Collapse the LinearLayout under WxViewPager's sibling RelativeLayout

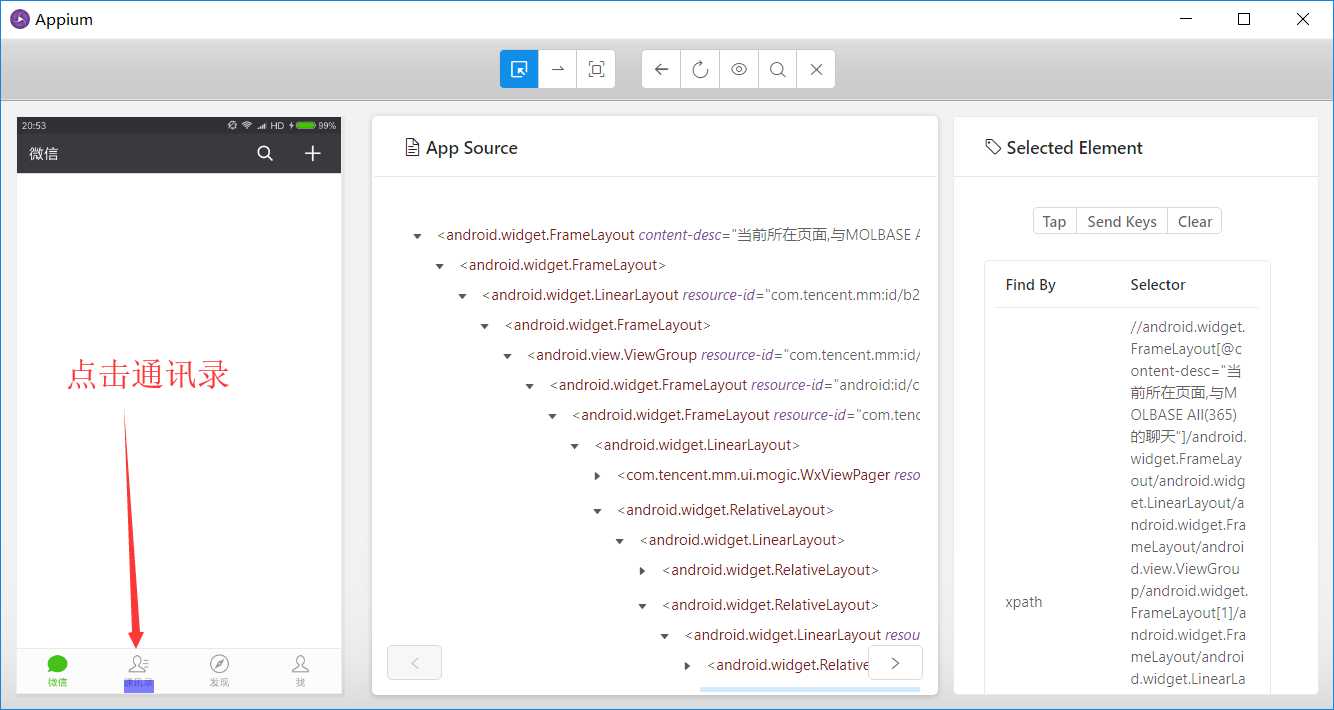620,541
